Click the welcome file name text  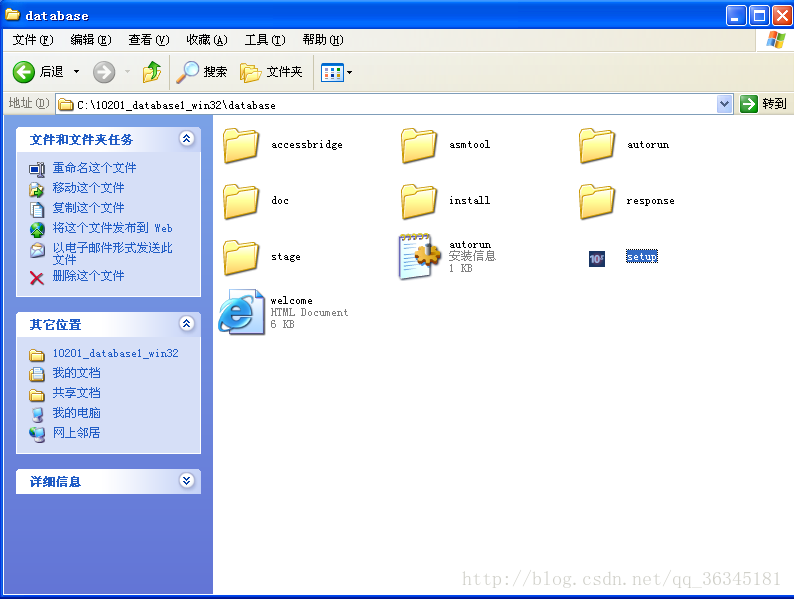coord(292,301)
